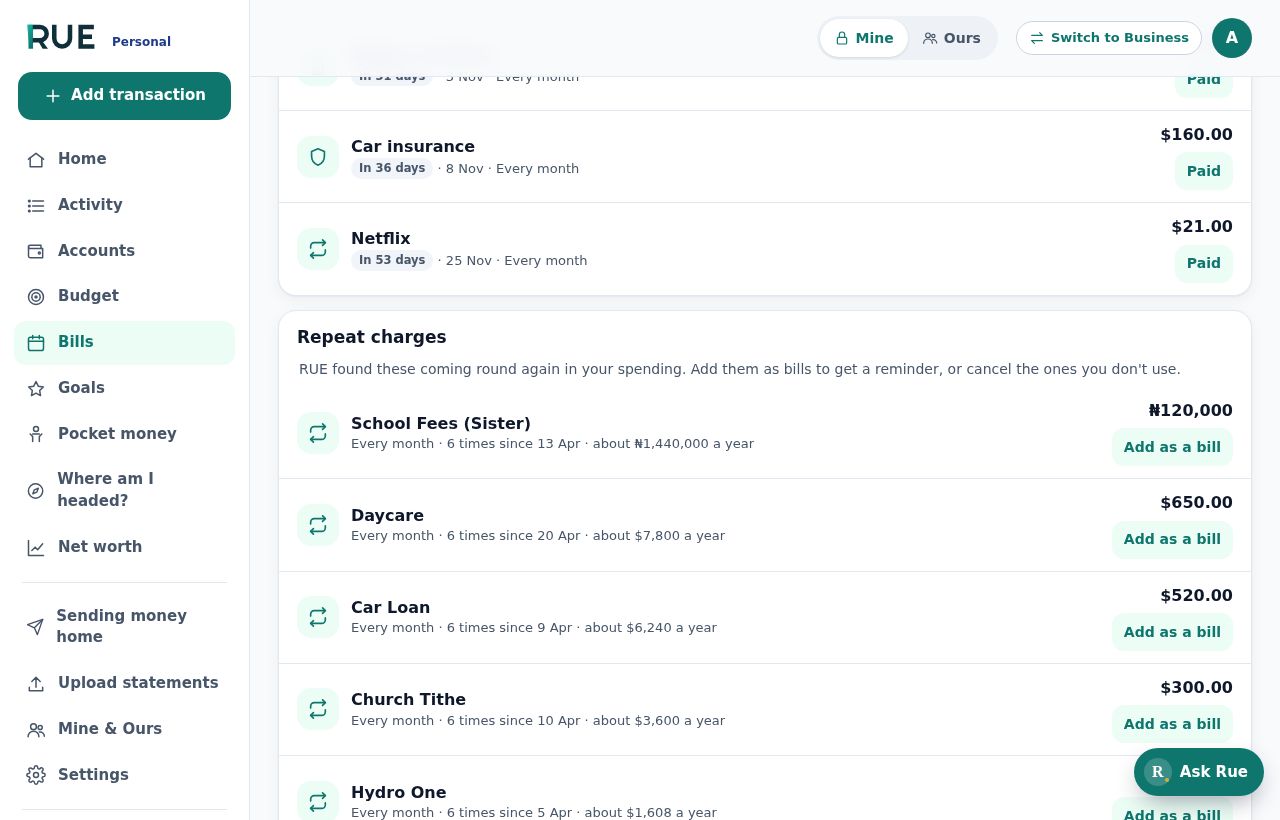
Task: Click Switch to Business button
Action: coord(1109,38)
